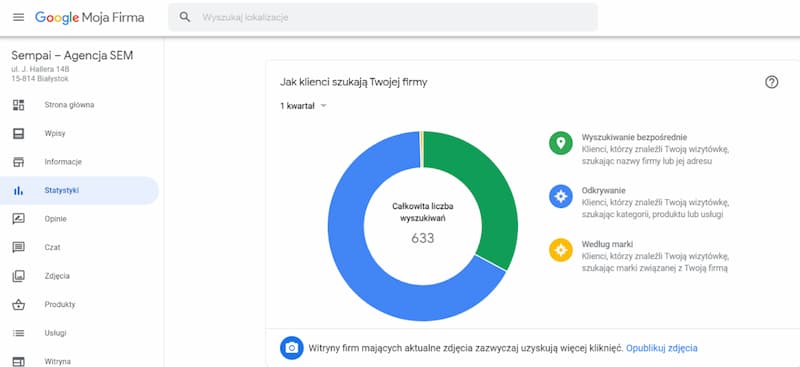Click the blue Odkrywanie compass icon

(x=561, y=197)
